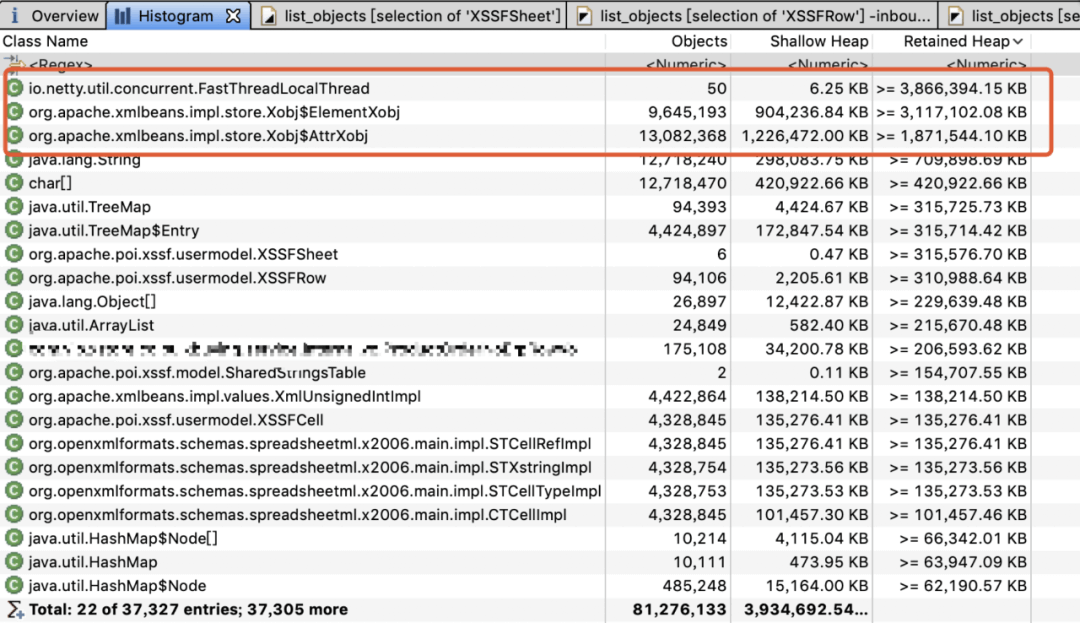
Task: Sort by the Class Name column header
Action: pos(45,41)
